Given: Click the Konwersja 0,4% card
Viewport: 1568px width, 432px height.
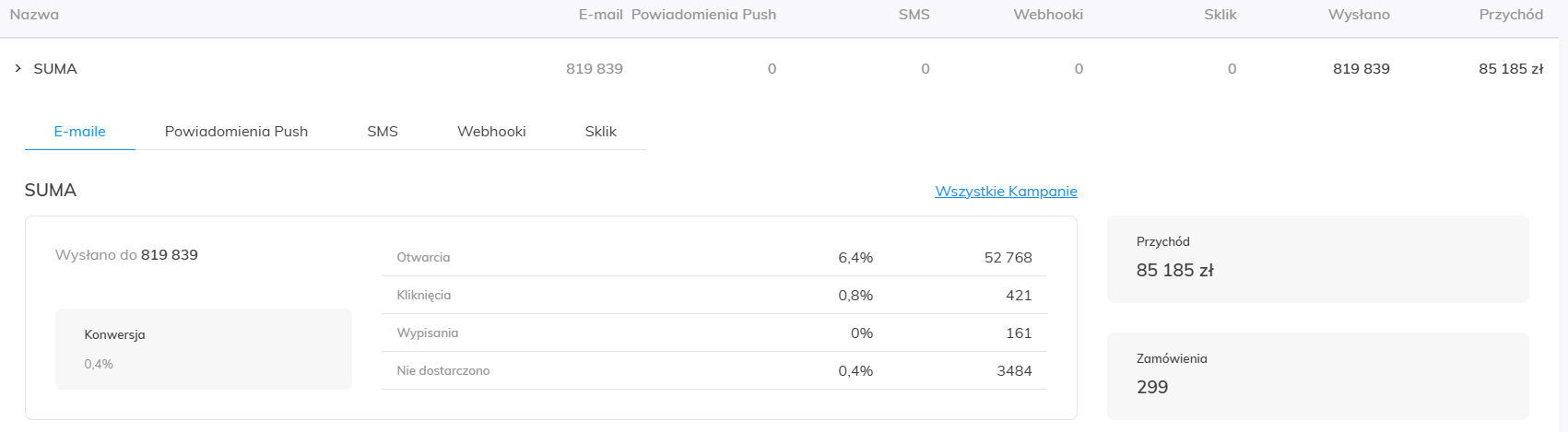Looking at the screenshot, I should [x=204, y=349].
